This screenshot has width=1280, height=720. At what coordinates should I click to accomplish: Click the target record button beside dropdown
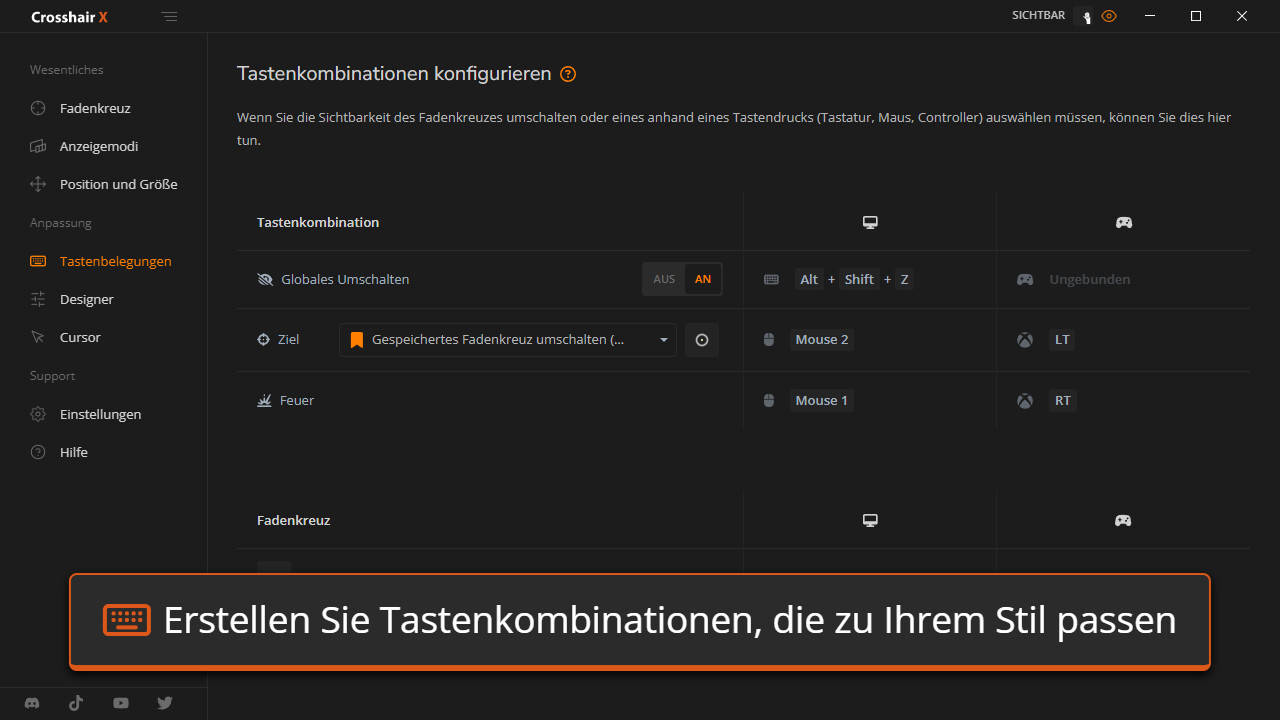tap(702, 340)
